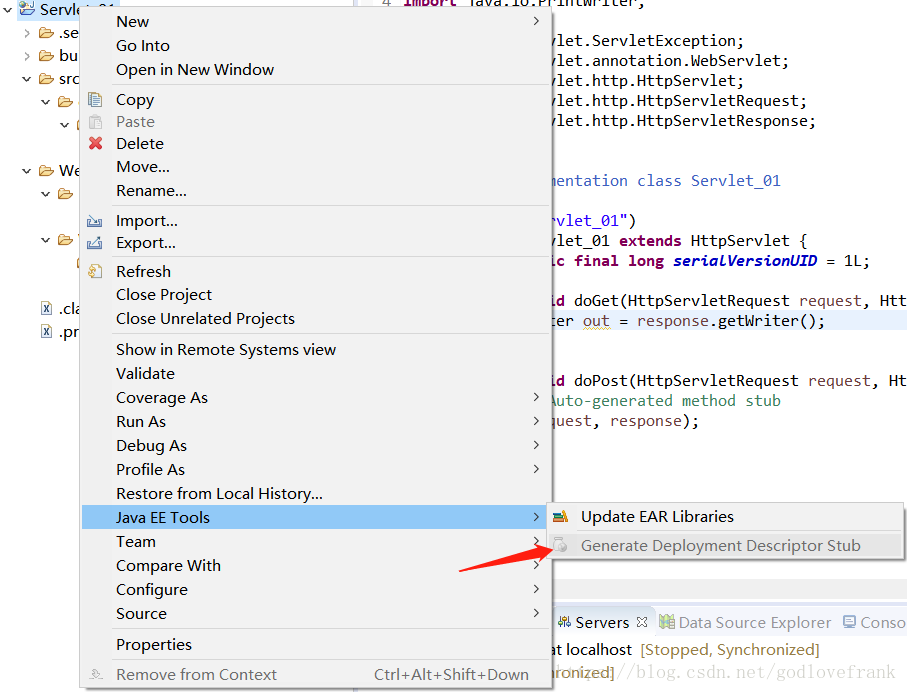907x692 pixels.
Task: Open the Source submenu arrow
Action: pos(536,613)
